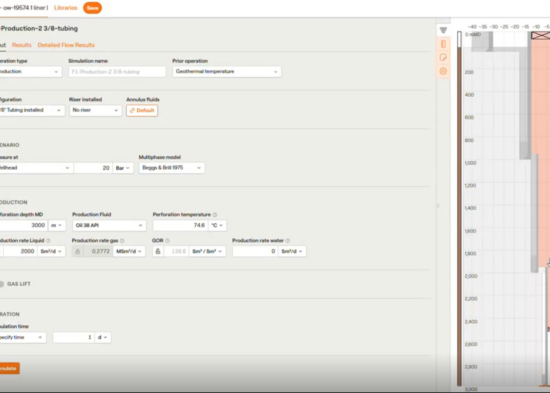550x393 pixels.
Task: Open the well schematic funnel icon
Action: coord(443,30)
